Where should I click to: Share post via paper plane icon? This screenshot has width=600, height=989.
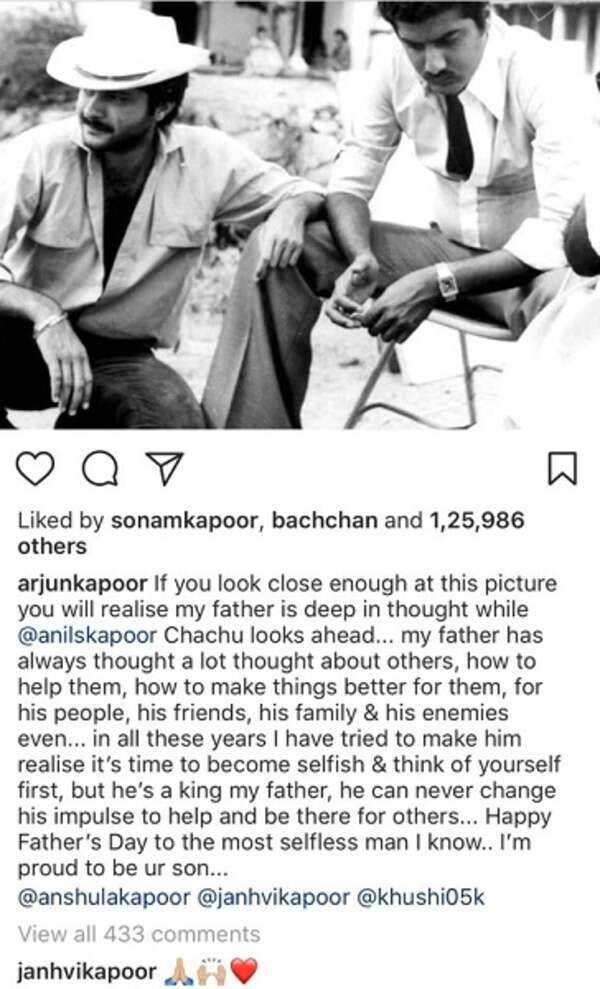click(165, 469)
